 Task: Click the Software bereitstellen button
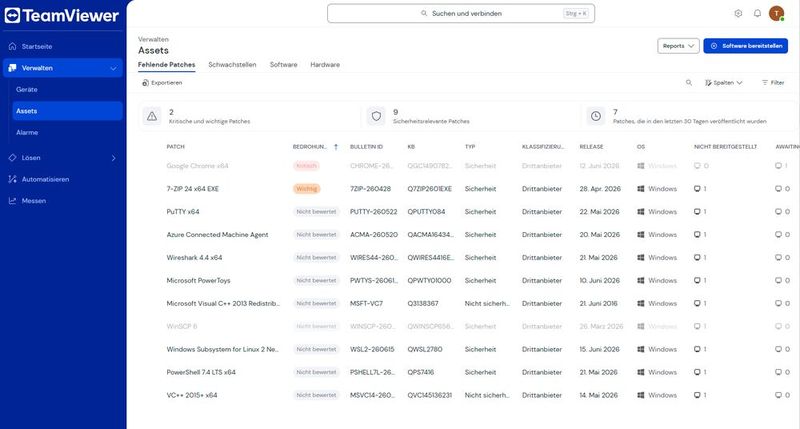tap(745, 46)
